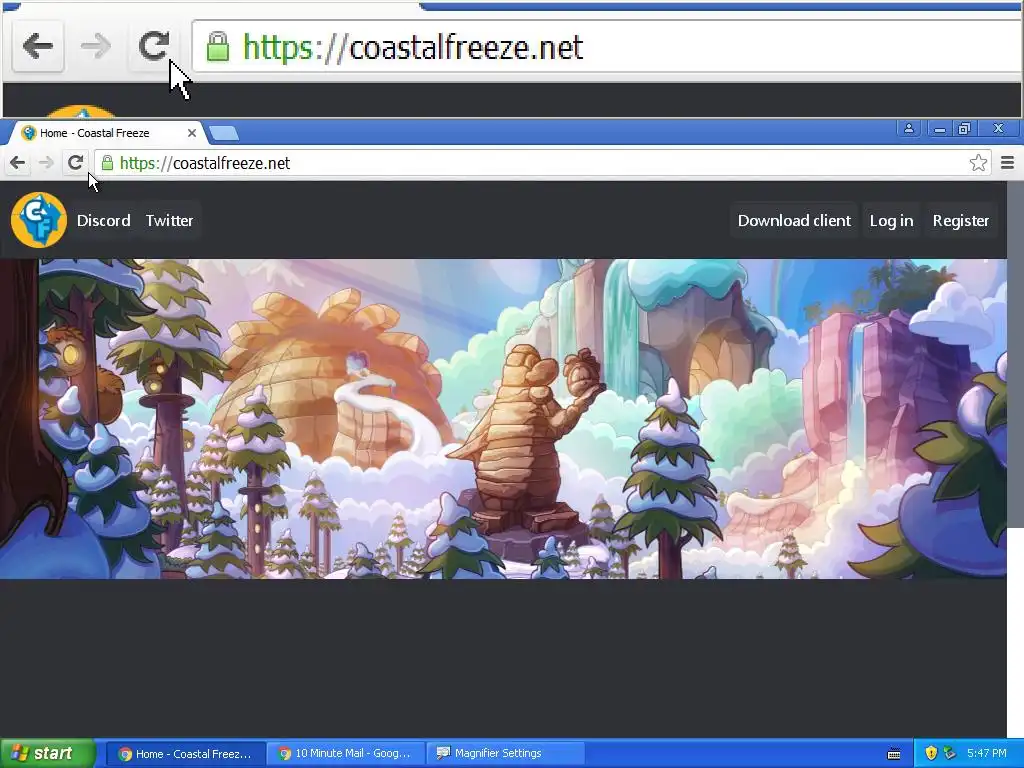
Task: Click the tray icon beside the shield
Action: click(950, 753)
